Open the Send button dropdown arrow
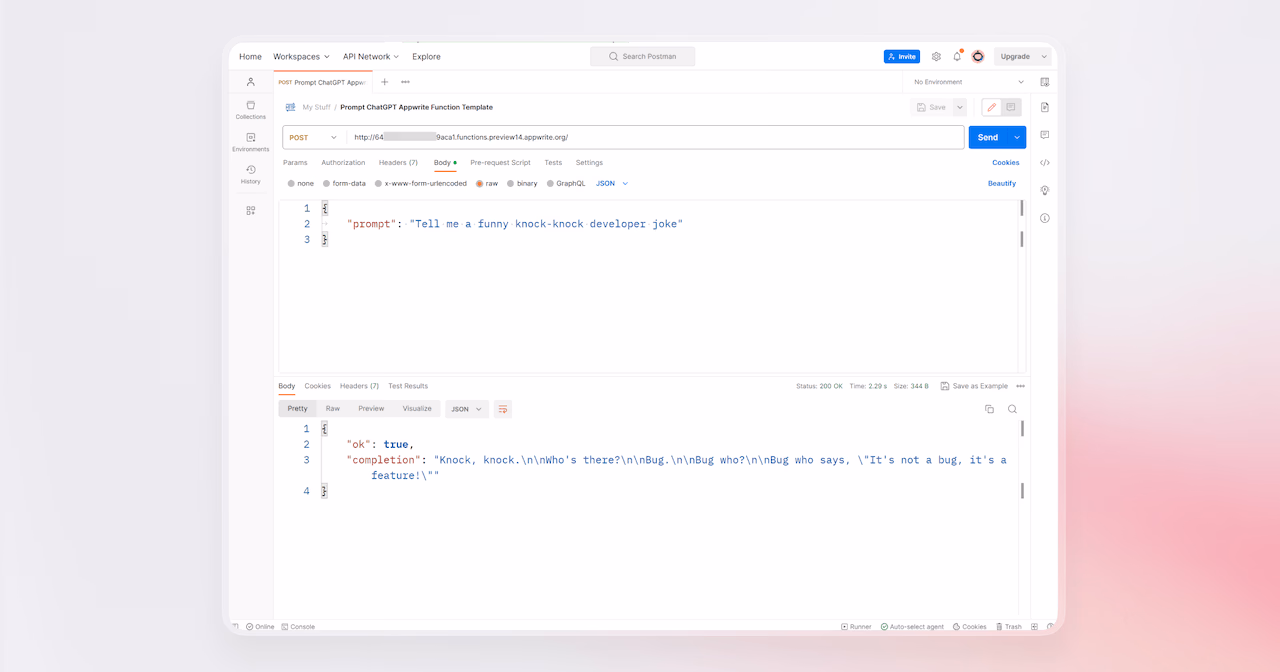This screenshot has width=1280, height=672. (1017, 137)
